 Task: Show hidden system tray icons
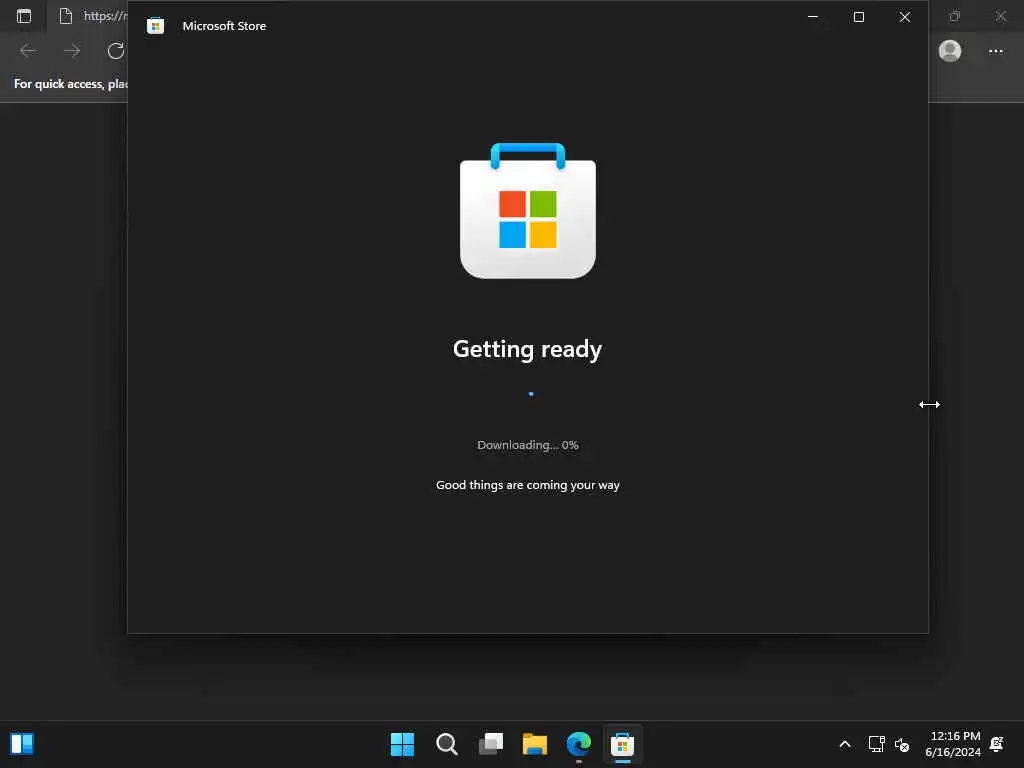click(x=844, y=744)
